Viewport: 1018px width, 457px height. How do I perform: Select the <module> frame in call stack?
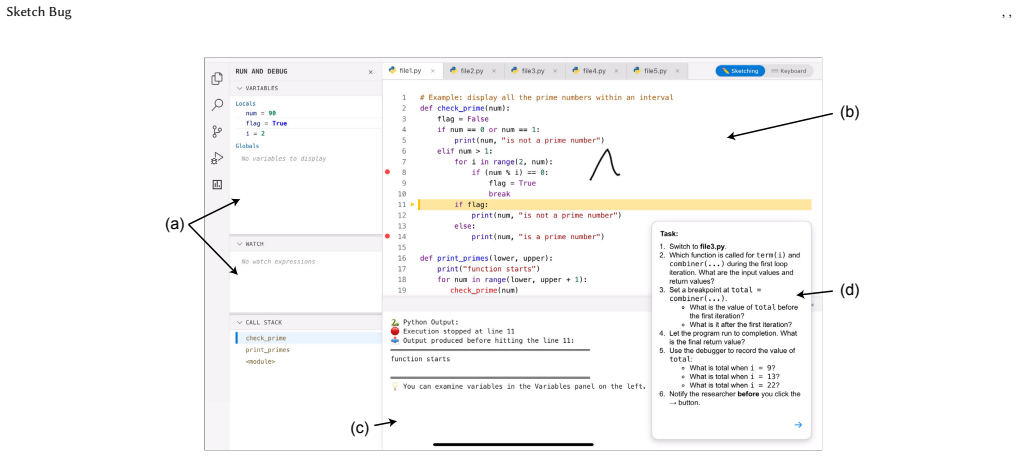pos(260,361)
